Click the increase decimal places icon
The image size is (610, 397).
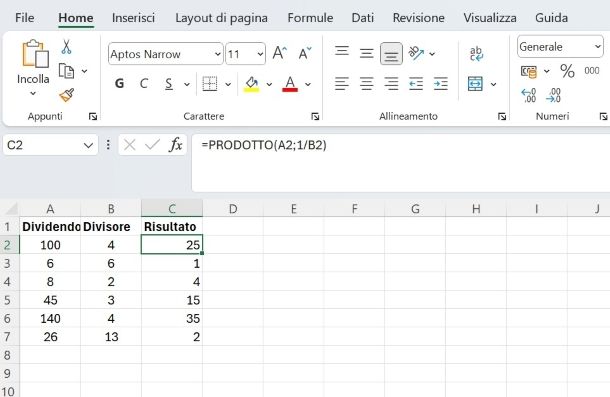(x=529, y=95)
